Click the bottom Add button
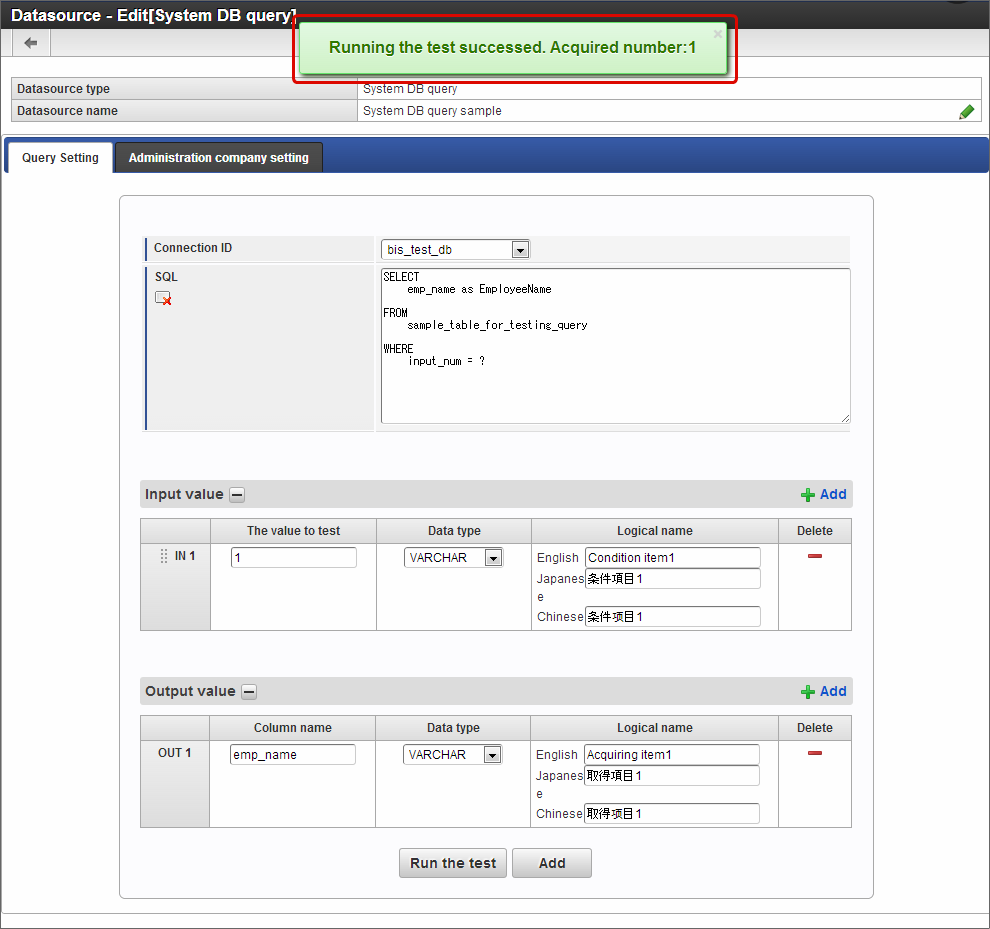990x929 pixels. pyautogui.click(x=552, y=863)
